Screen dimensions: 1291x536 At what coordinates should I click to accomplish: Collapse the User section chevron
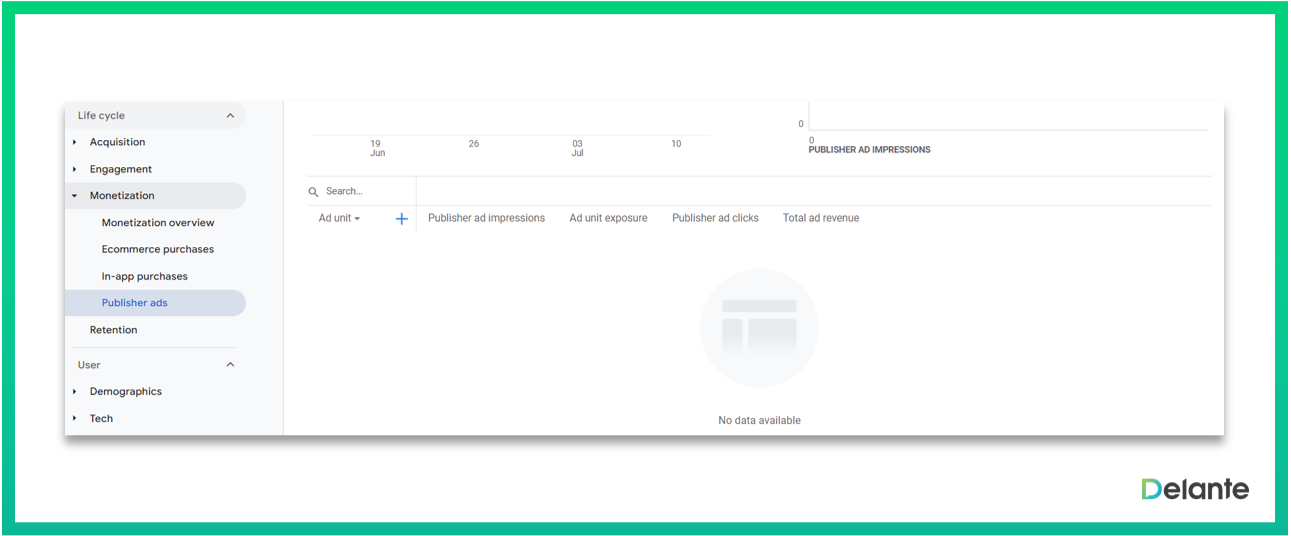pos(230,365)
